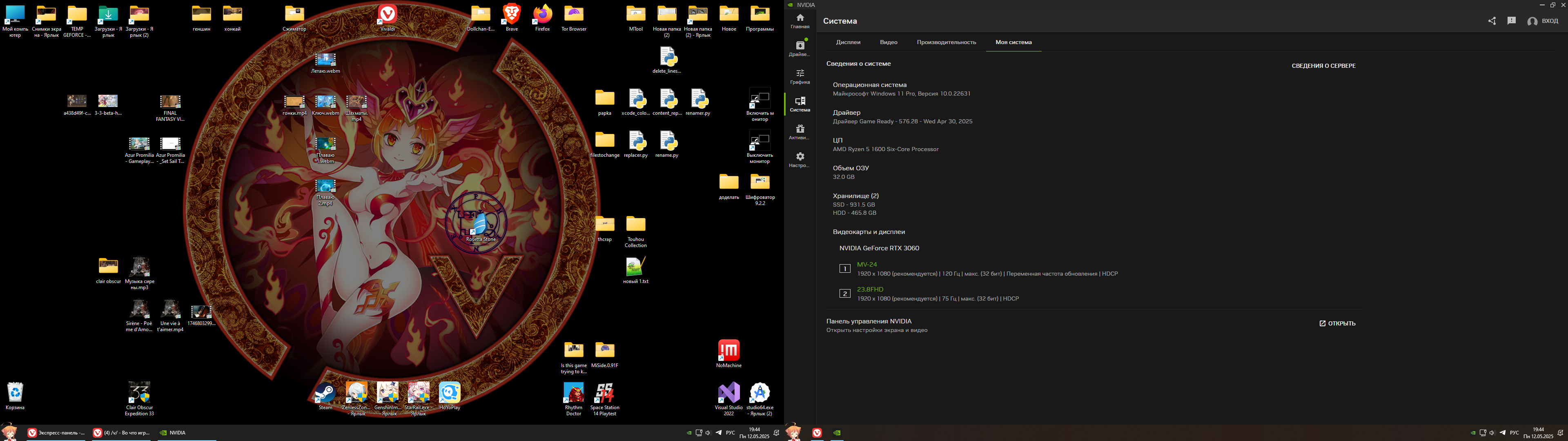The height and width of the screenshot is (441, 1568).
Task: Switch to the Видео tab
Action: pyautogui.click(x=888, y=42)
